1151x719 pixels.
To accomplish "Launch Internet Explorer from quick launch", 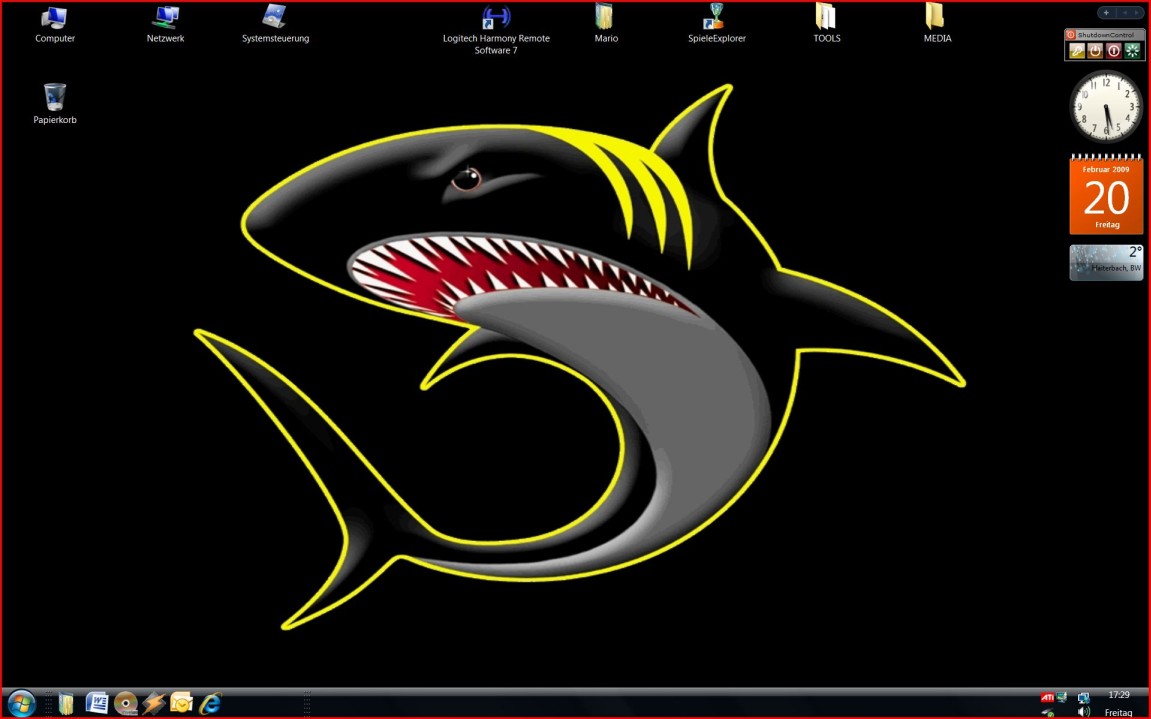I will pyautogui.click(x=210, y=703).
